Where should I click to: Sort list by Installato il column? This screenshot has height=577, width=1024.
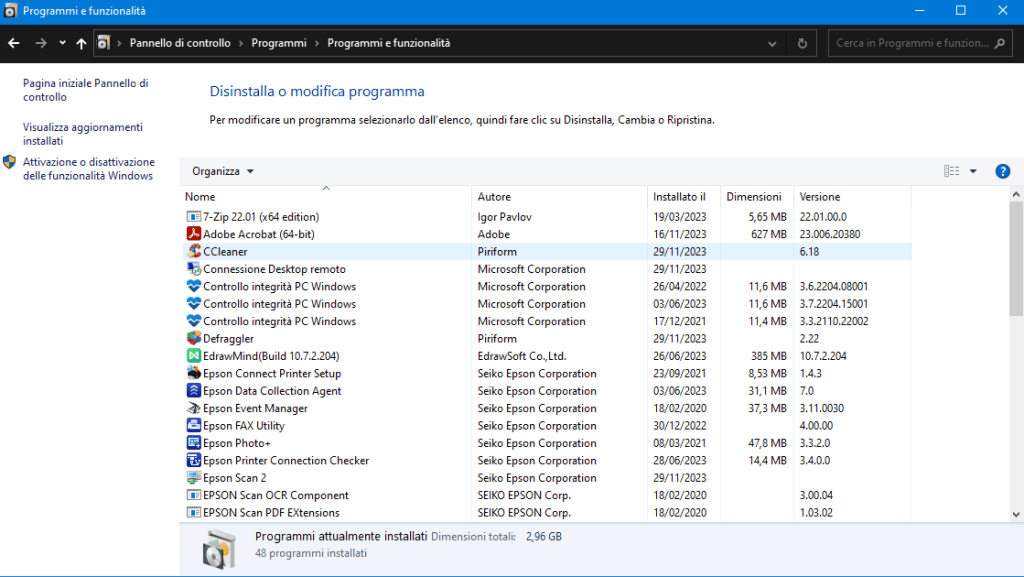point(680,197)
